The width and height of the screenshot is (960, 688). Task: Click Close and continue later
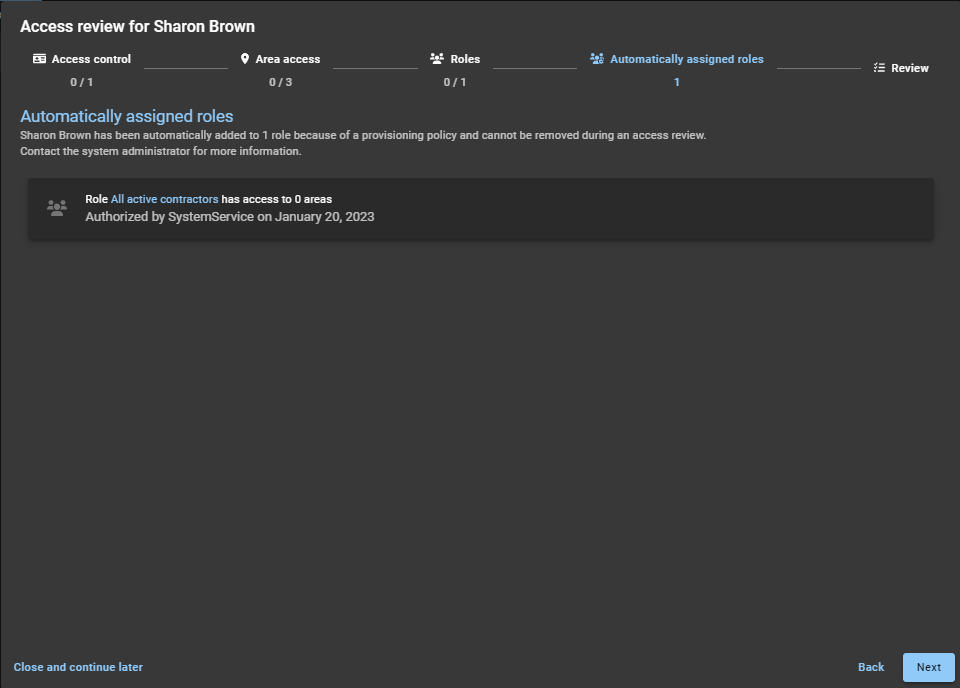78,667
